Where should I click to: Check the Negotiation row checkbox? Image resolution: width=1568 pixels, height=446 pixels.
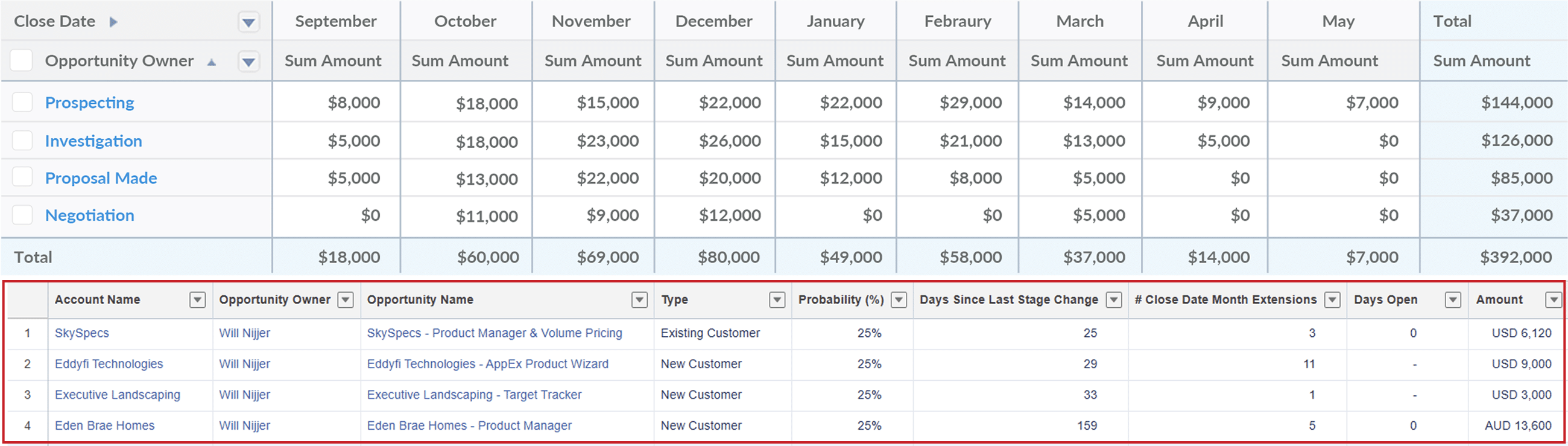(x=22, y=214)
